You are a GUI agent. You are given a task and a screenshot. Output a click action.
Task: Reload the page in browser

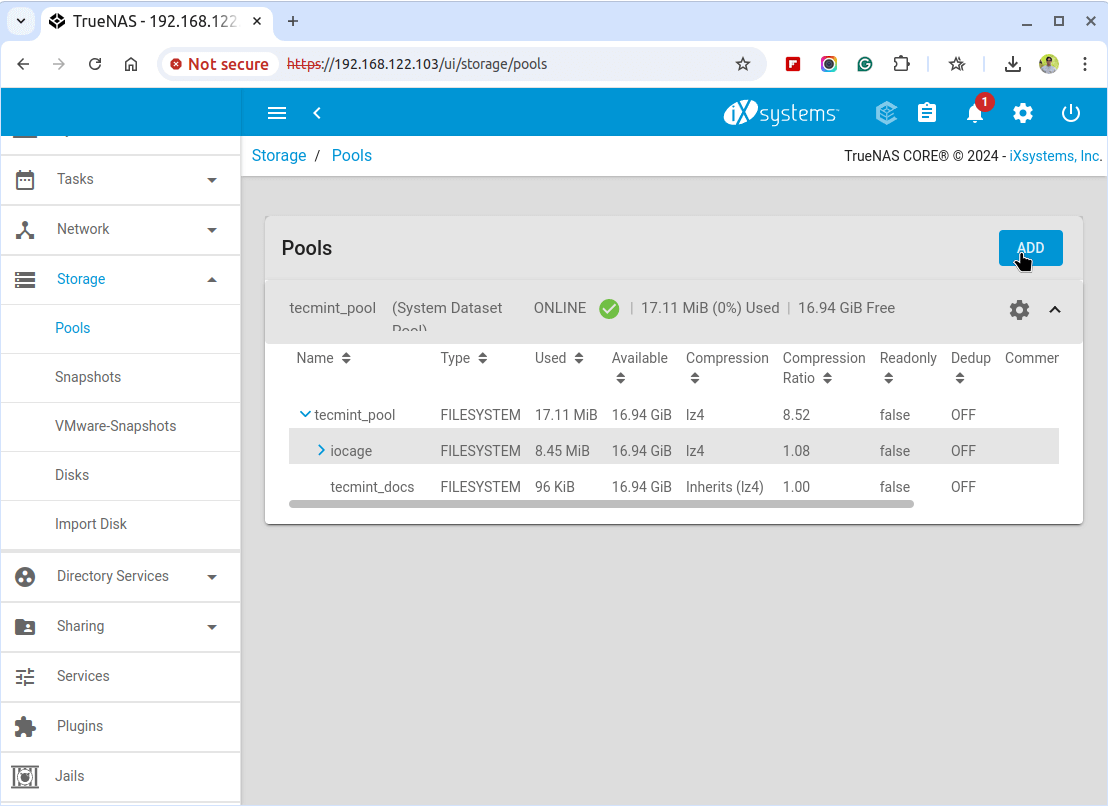[x=95, y=64]
